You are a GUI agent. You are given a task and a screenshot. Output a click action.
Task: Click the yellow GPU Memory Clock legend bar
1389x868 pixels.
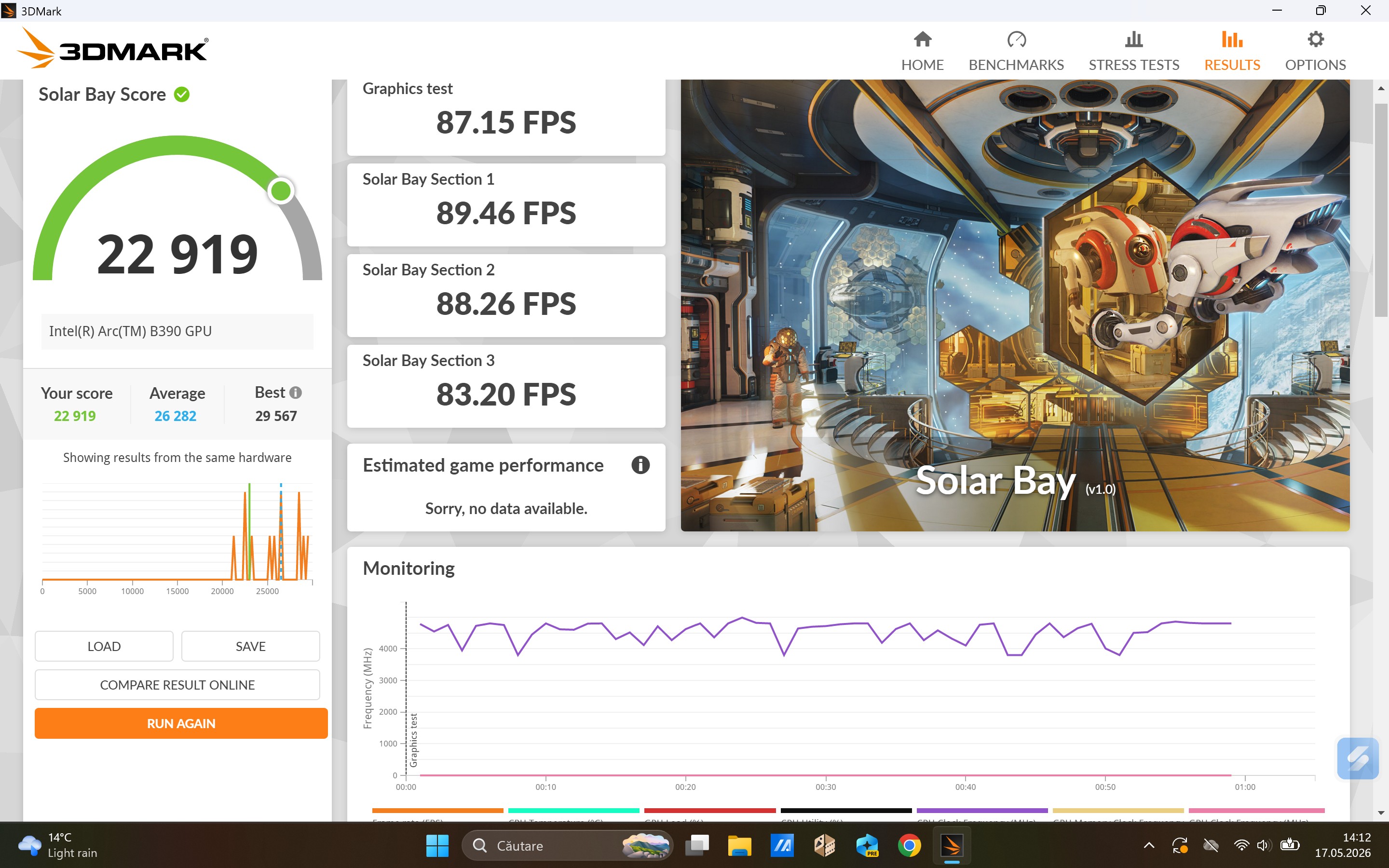click(1118, 811)
